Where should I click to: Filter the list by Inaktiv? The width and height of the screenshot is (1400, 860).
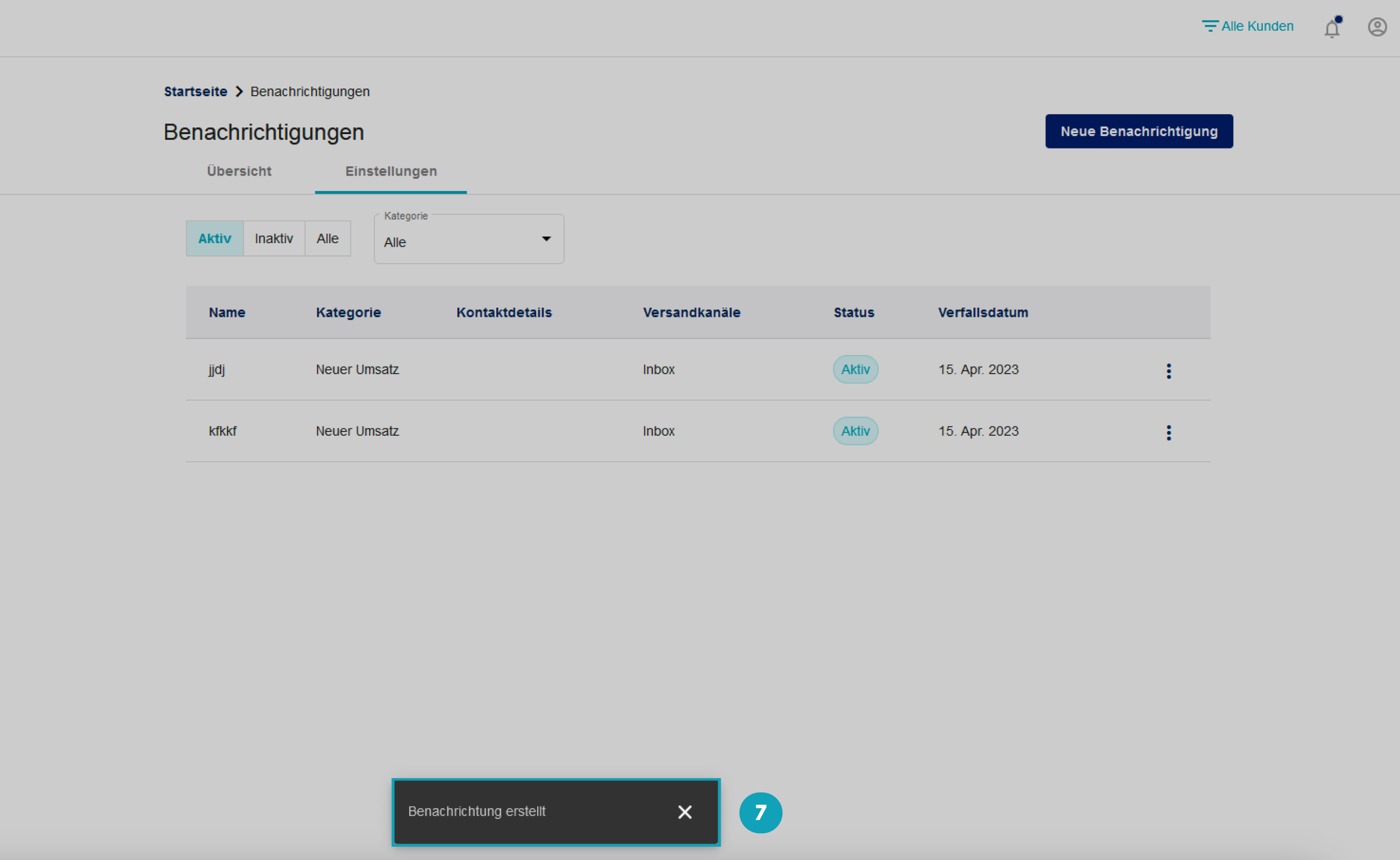pos(273,239)
